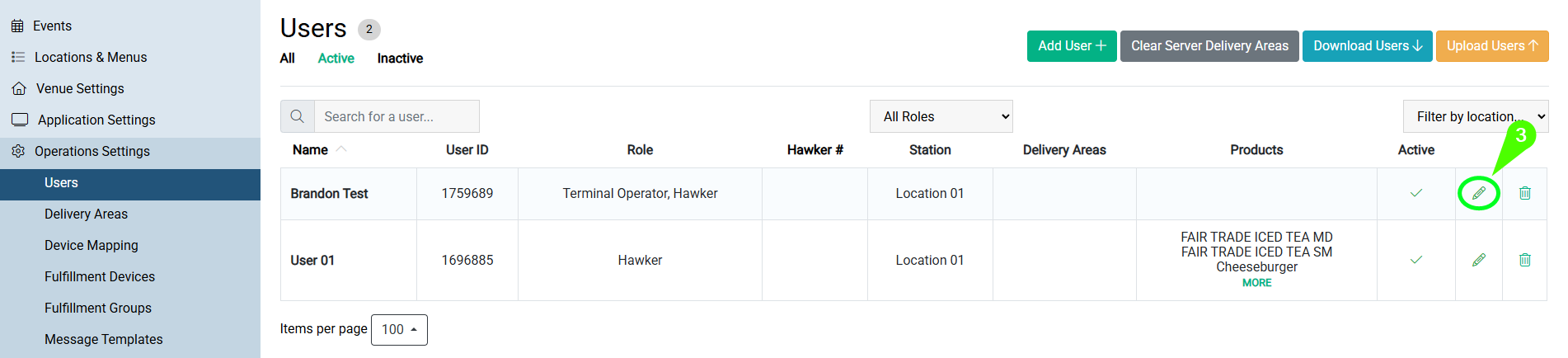Image resolution: width=1568 pixels, height=358 pixels.
Task: Click pencil edit icon for User 01
Action: pyautogui.click(x=1479, y=260)
